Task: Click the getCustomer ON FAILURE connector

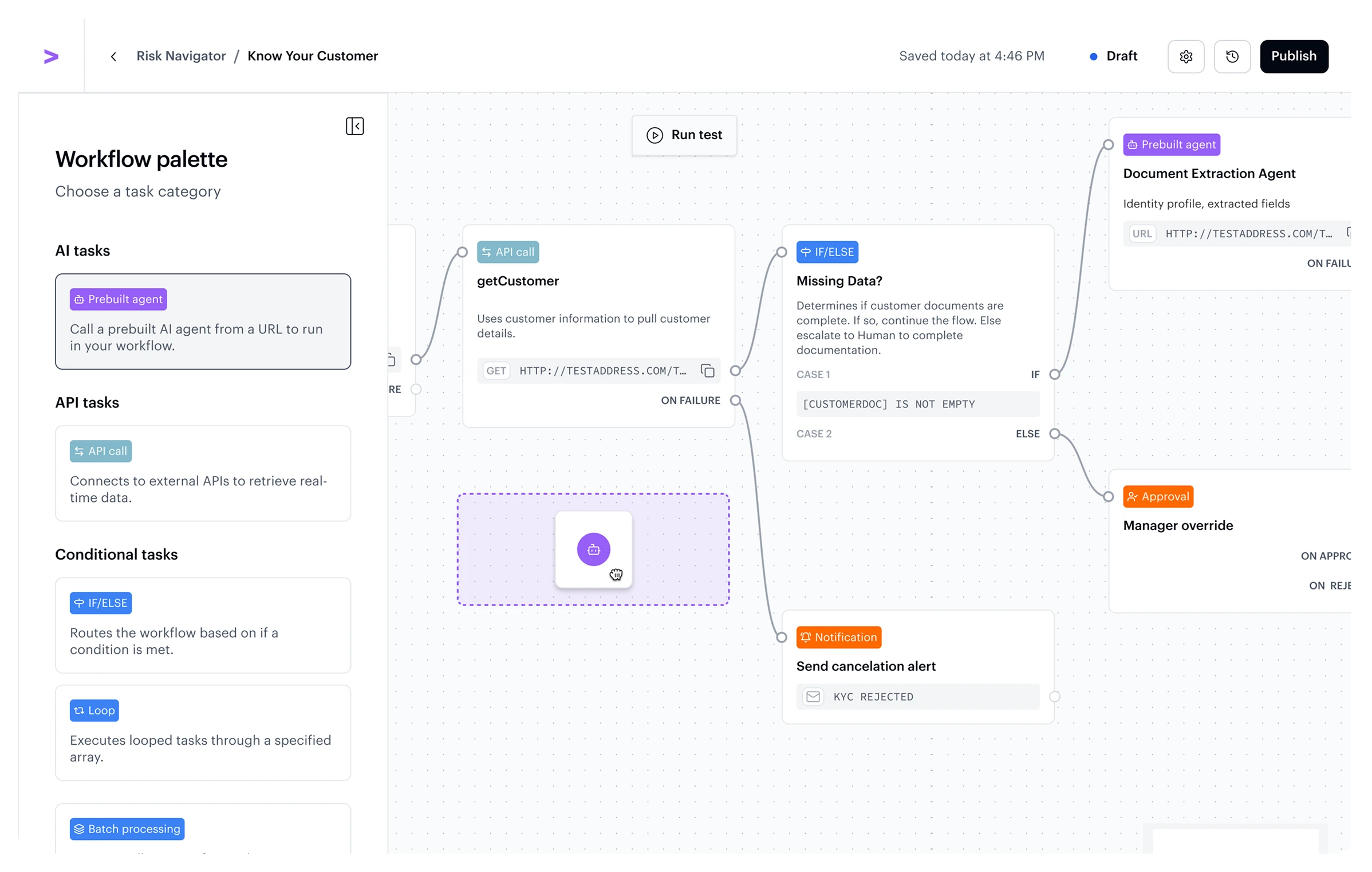Action: (735, 400)
